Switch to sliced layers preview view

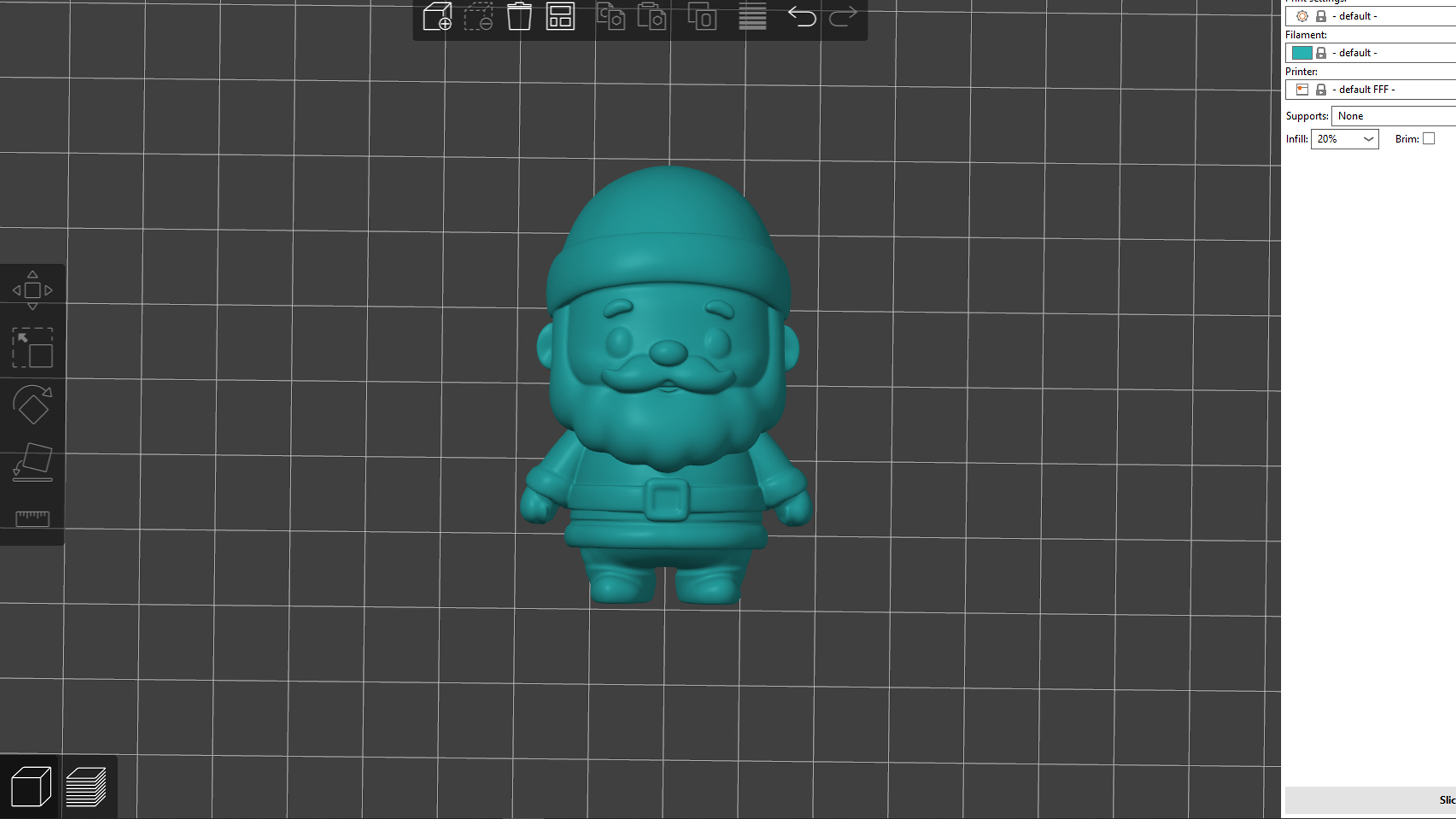point(86,786)
